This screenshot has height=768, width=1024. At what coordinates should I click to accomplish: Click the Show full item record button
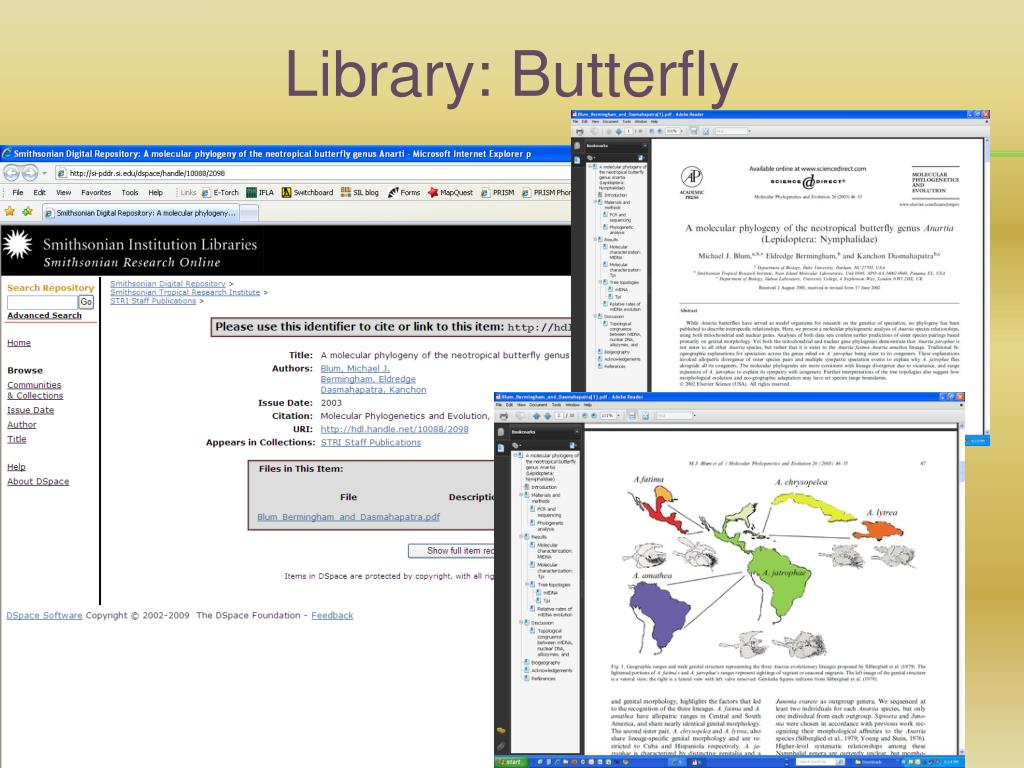[x=452, y=551]
